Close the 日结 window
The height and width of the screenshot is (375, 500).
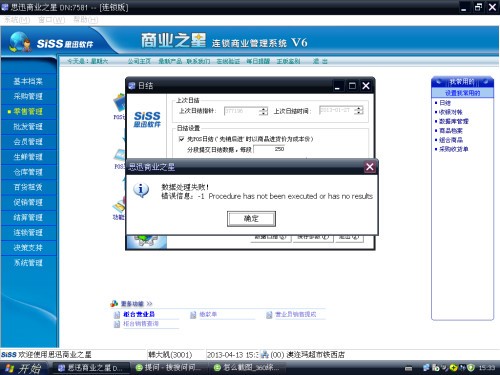tap(366, 86)
